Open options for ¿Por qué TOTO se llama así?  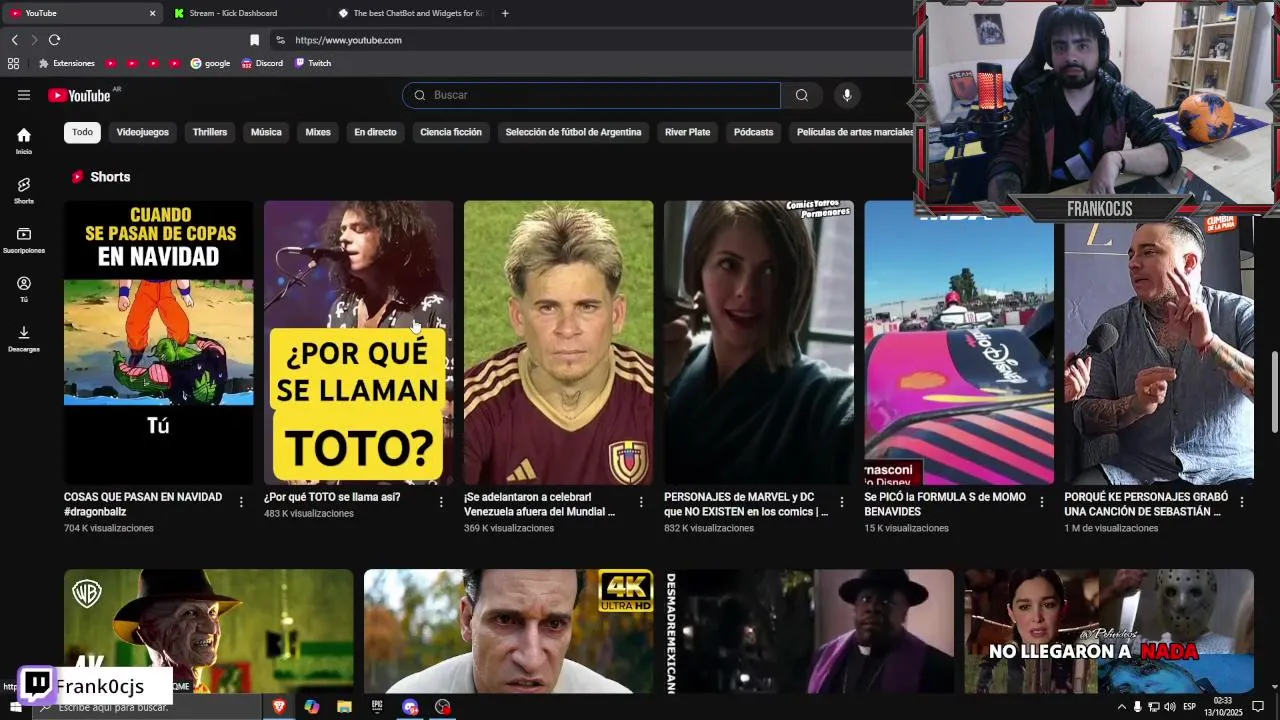pyautogui.click(x=441, y=502)
